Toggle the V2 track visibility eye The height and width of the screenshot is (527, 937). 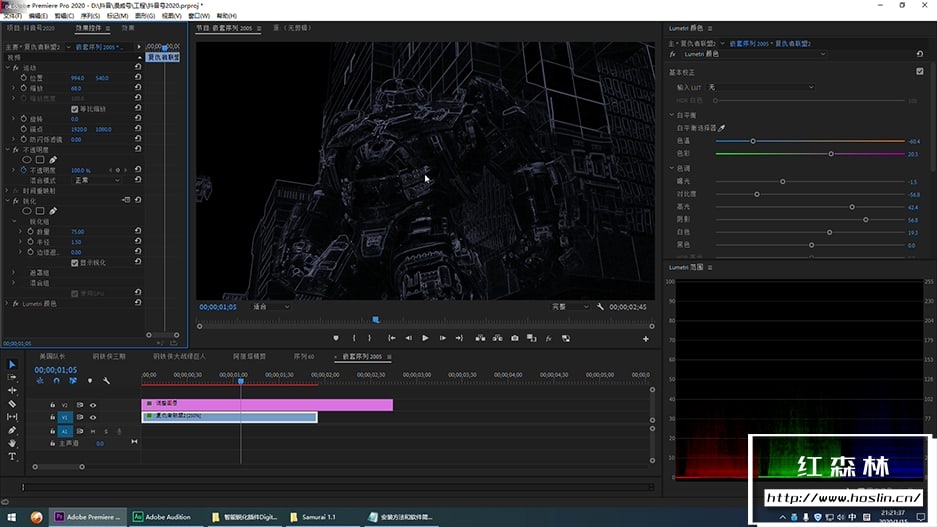(93, 405)
